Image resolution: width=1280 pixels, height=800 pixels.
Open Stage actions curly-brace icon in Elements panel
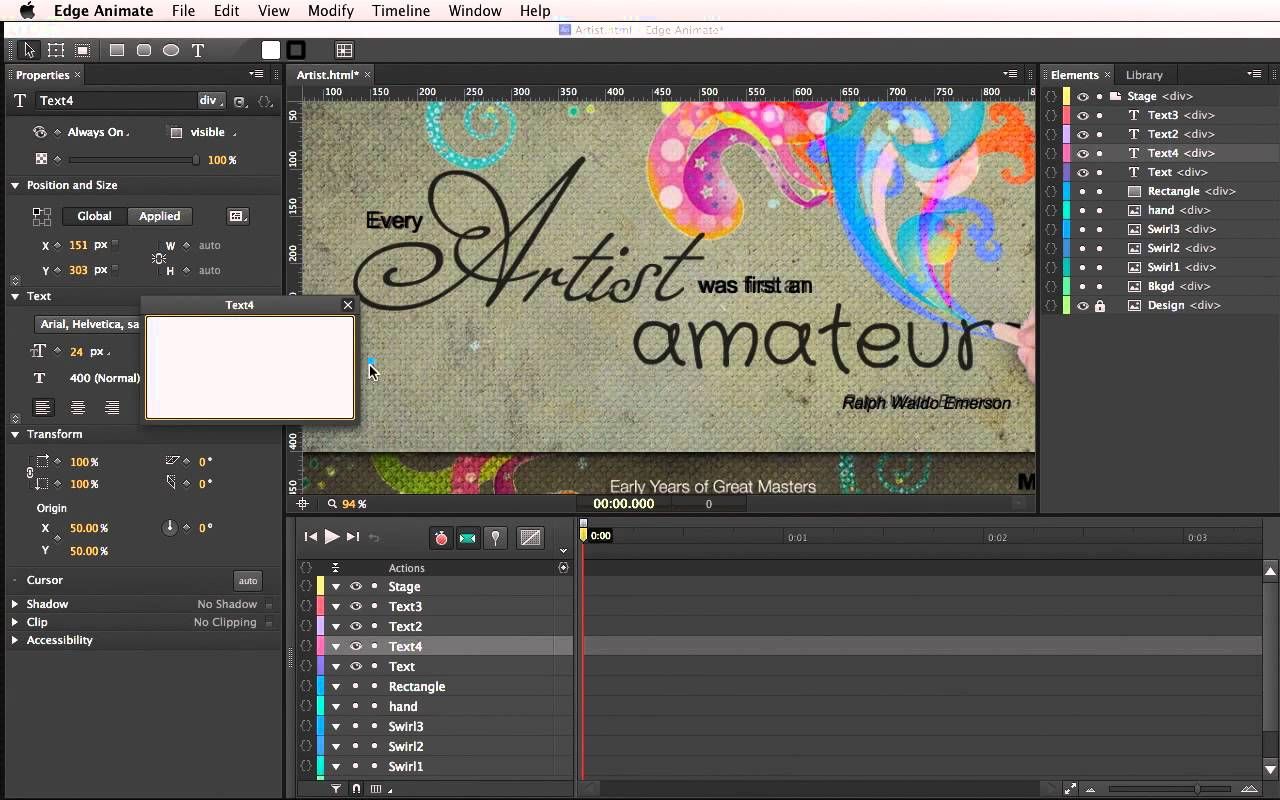(1051, 96)
